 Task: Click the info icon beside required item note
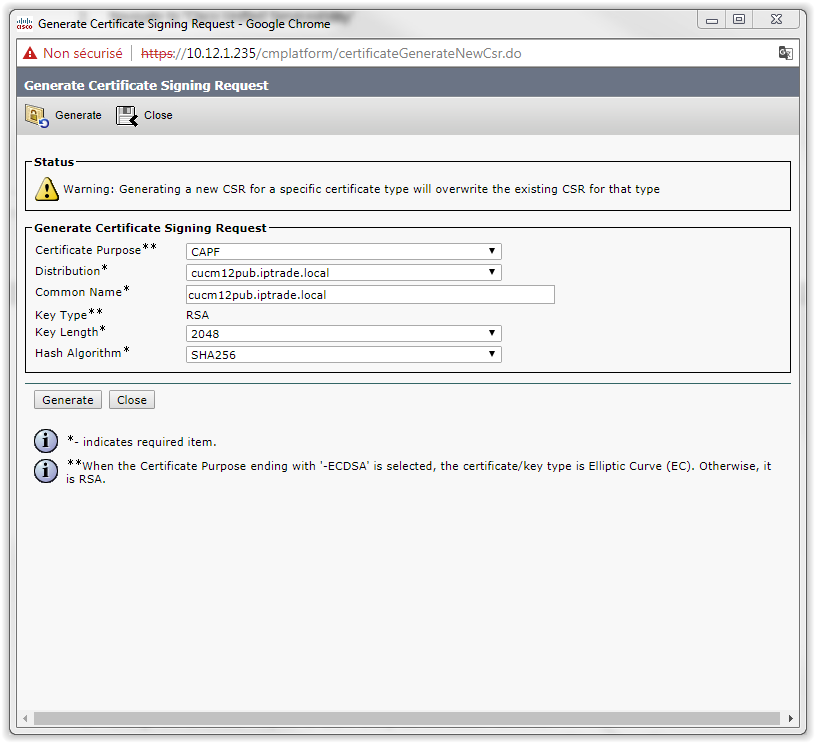[46, 441]
